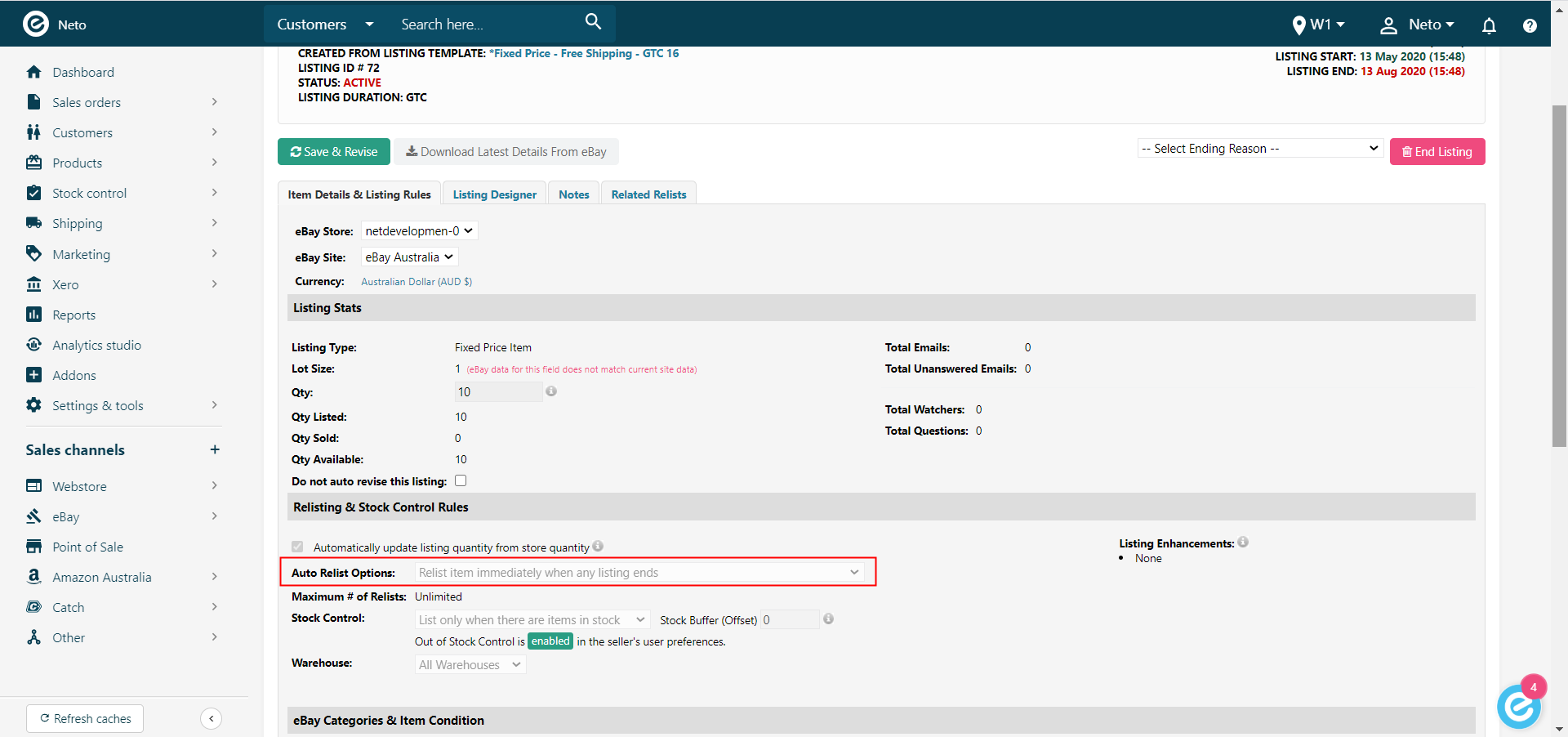Click the eBay gavel icon
The width and height of the screenshot is (1568, 737).
tap(33, 516)
